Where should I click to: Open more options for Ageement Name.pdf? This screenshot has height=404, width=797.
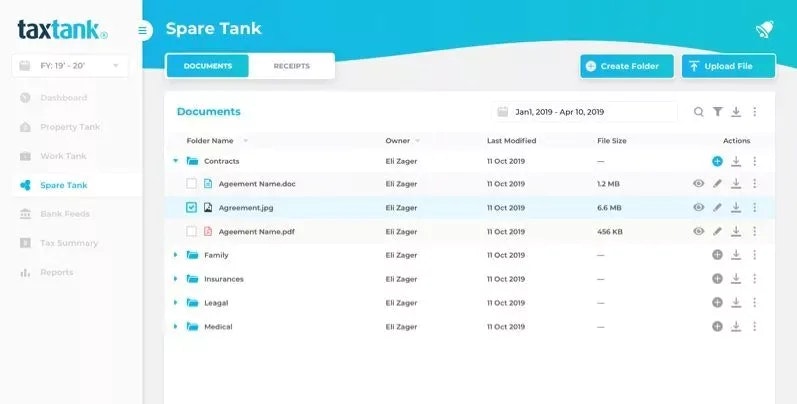(x=754, y=231)
